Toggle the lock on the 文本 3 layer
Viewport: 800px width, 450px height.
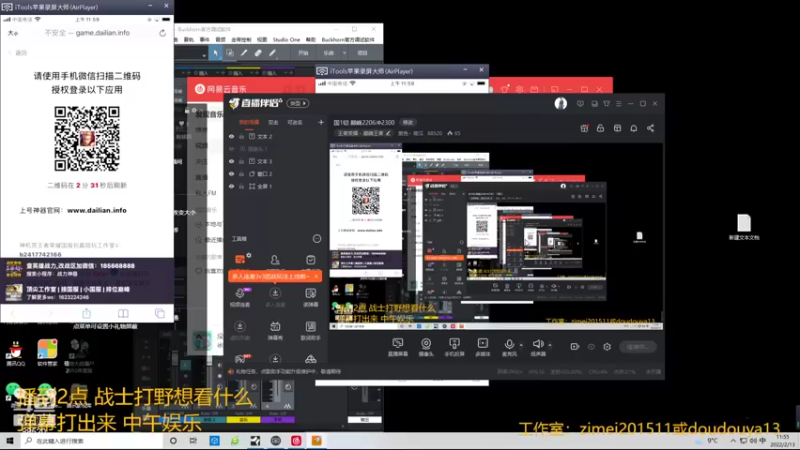[x=241, y=161]
